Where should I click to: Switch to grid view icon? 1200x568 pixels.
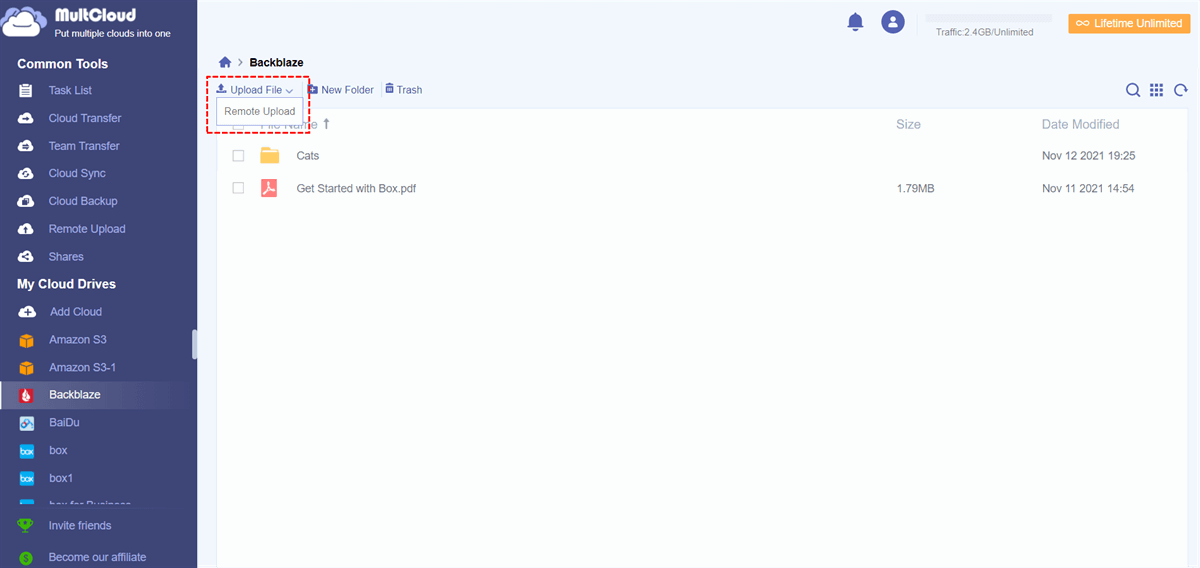(x=1156, y=90)
